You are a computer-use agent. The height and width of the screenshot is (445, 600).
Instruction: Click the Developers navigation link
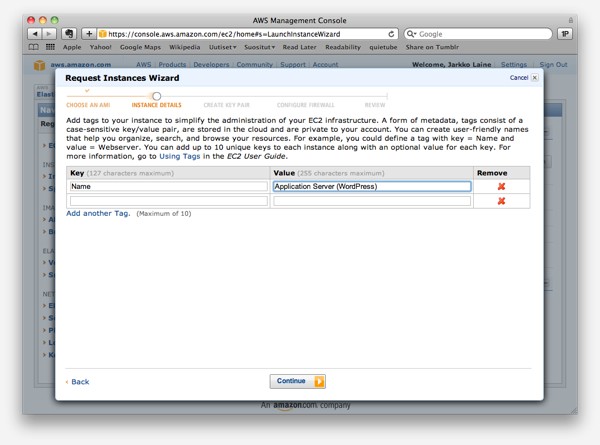[x=211, y=65]
